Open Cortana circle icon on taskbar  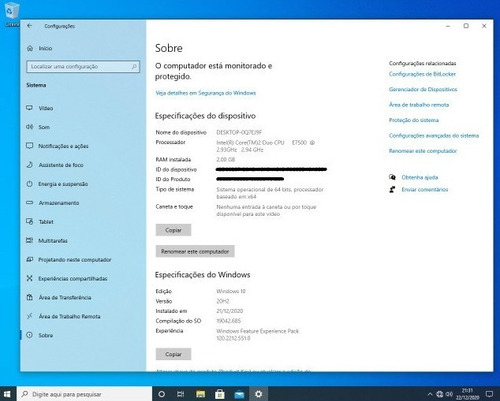click(162, 394)
